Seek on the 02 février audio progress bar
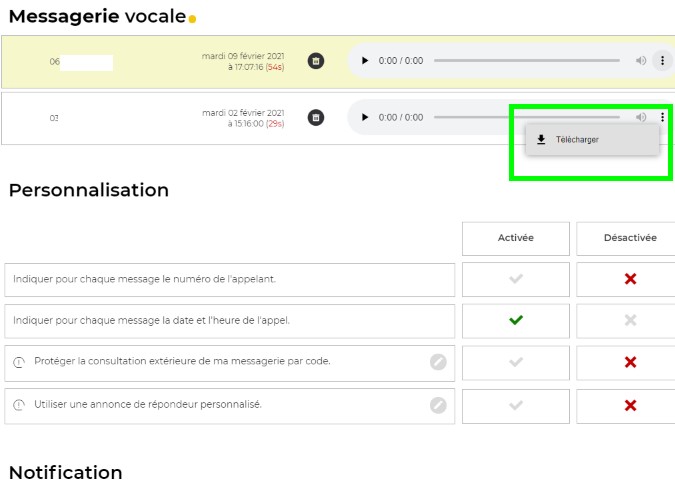 point(526,117)
